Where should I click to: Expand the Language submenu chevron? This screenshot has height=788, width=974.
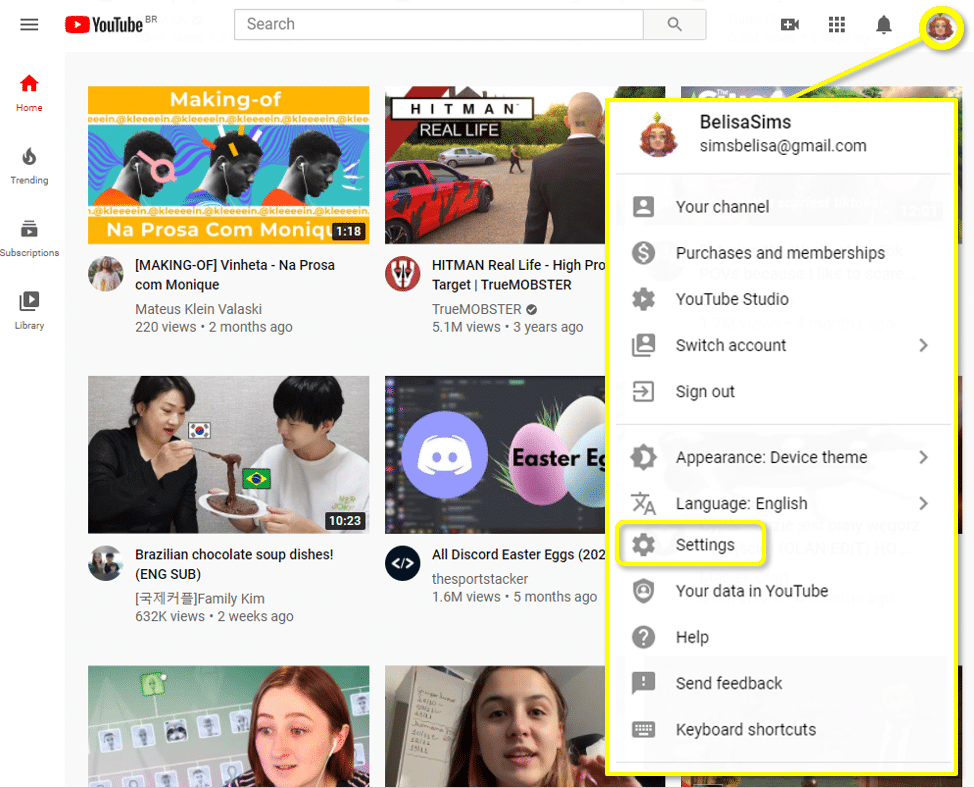pos(924,504)
